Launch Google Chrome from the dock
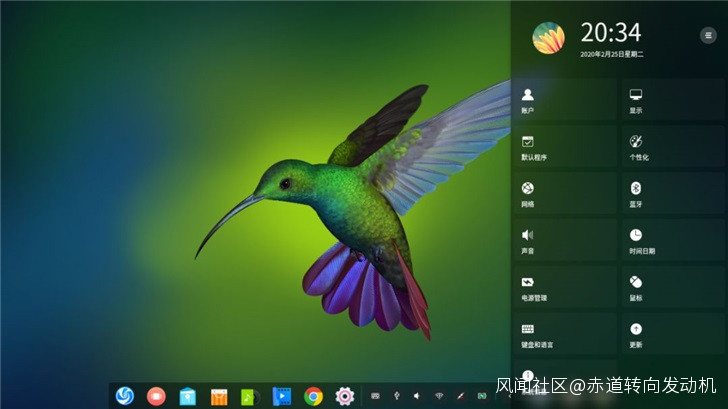 click(313, 396)
